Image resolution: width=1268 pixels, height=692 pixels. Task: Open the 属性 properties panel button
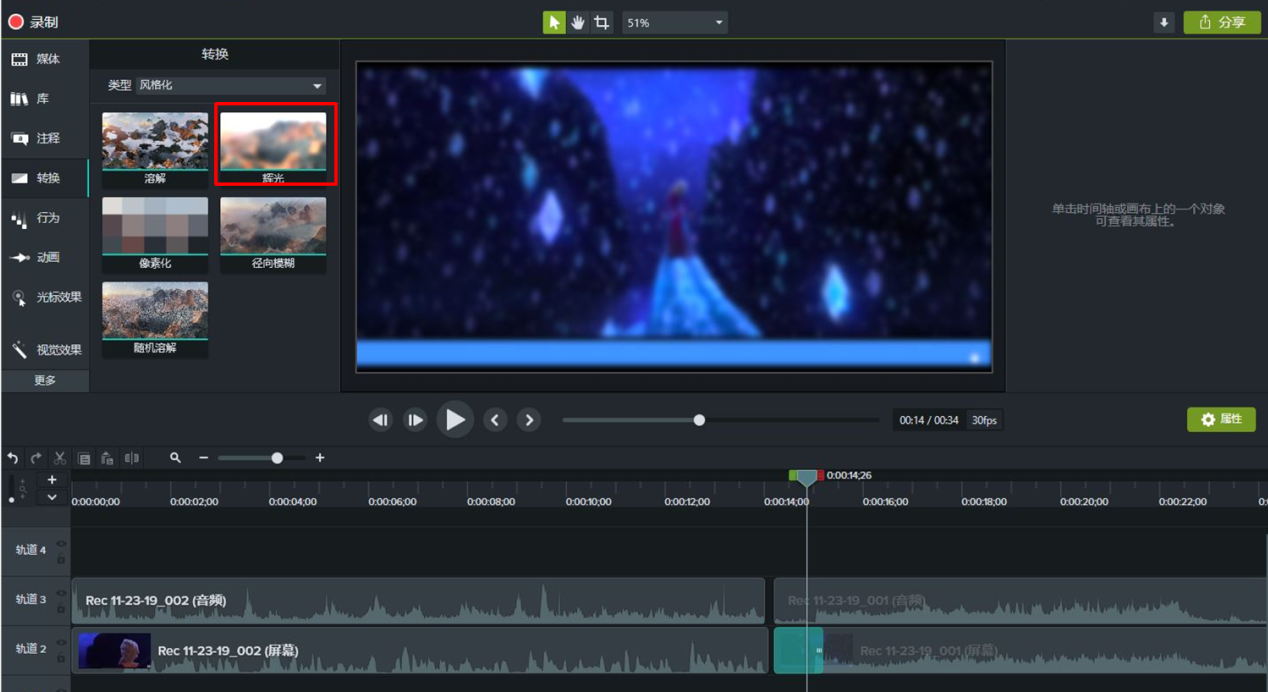(1221, 420)
